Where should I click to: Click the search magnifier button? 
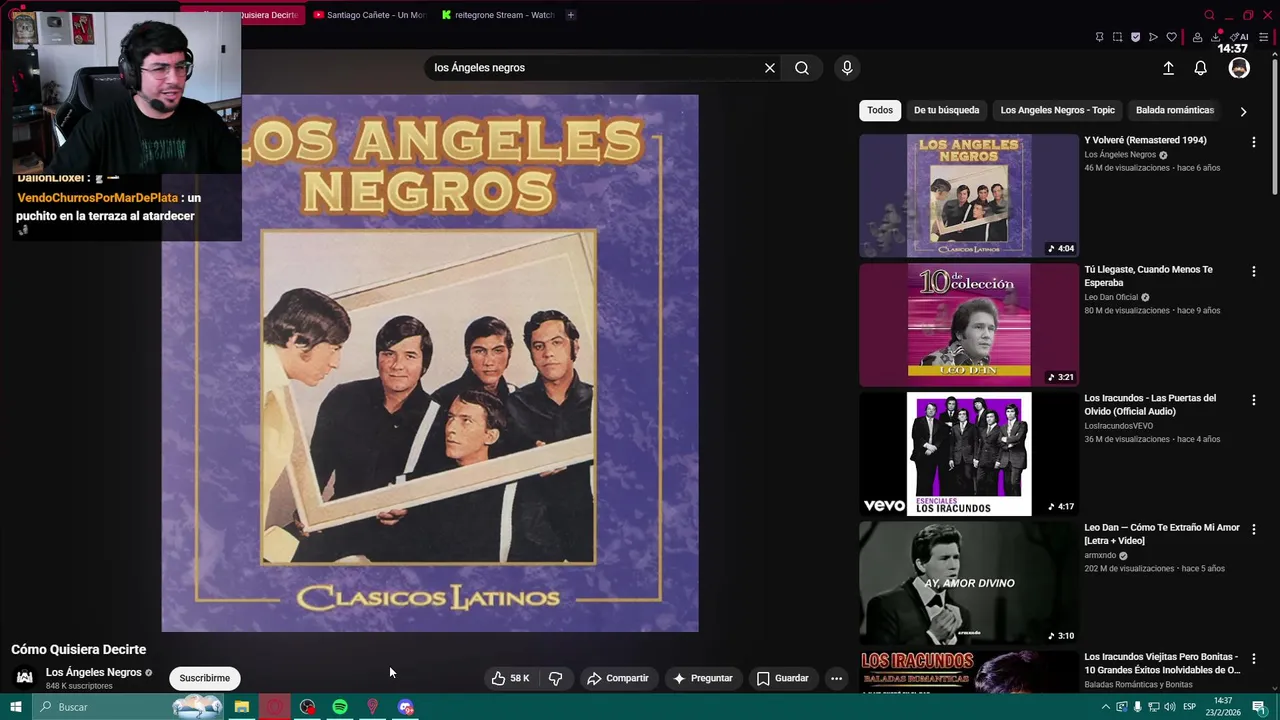click(x=802, y=68)
